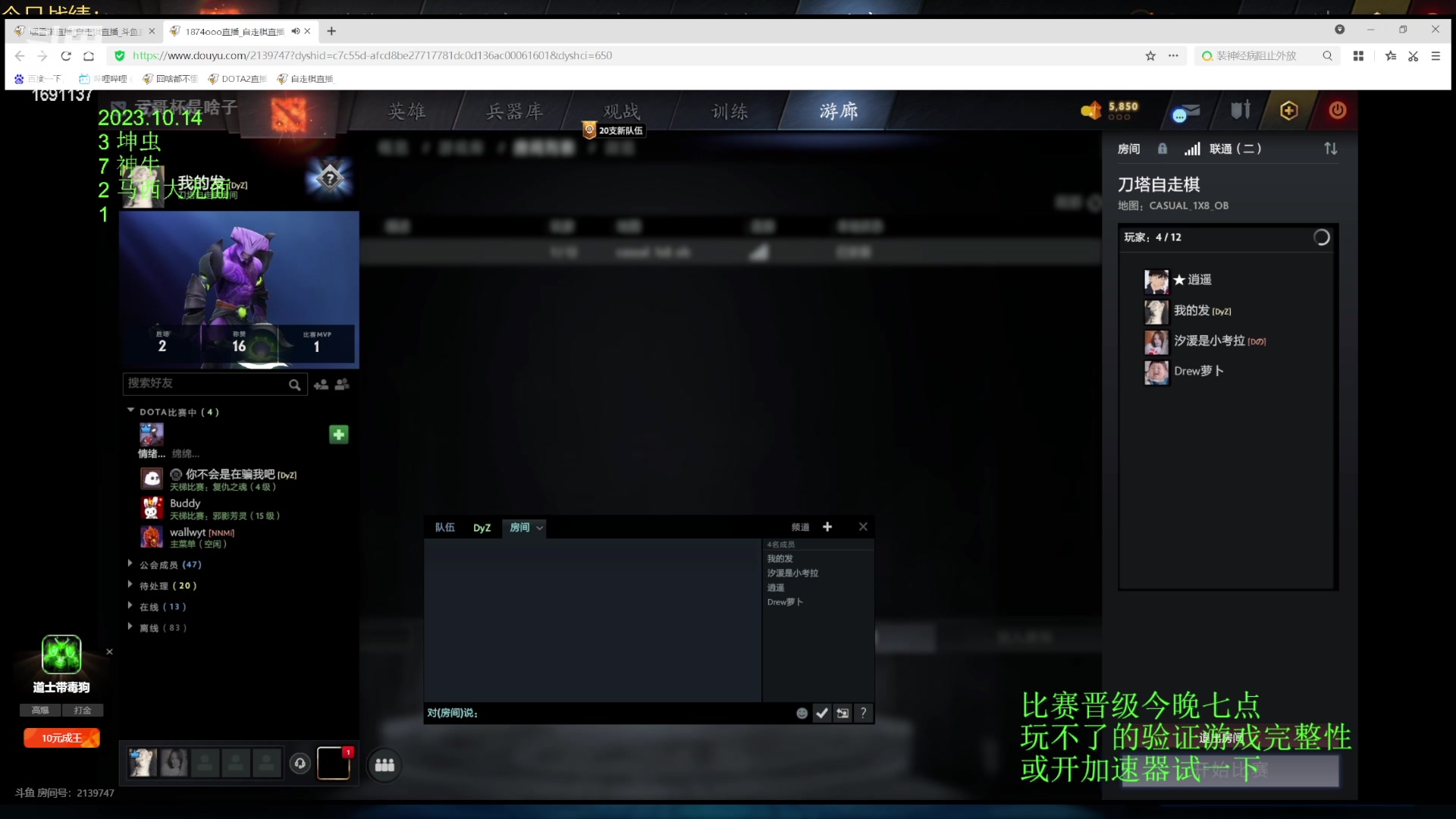Open the Dota mail messages icon
This screenshot has height=819, width=1456.
[x=1185, y=111]
